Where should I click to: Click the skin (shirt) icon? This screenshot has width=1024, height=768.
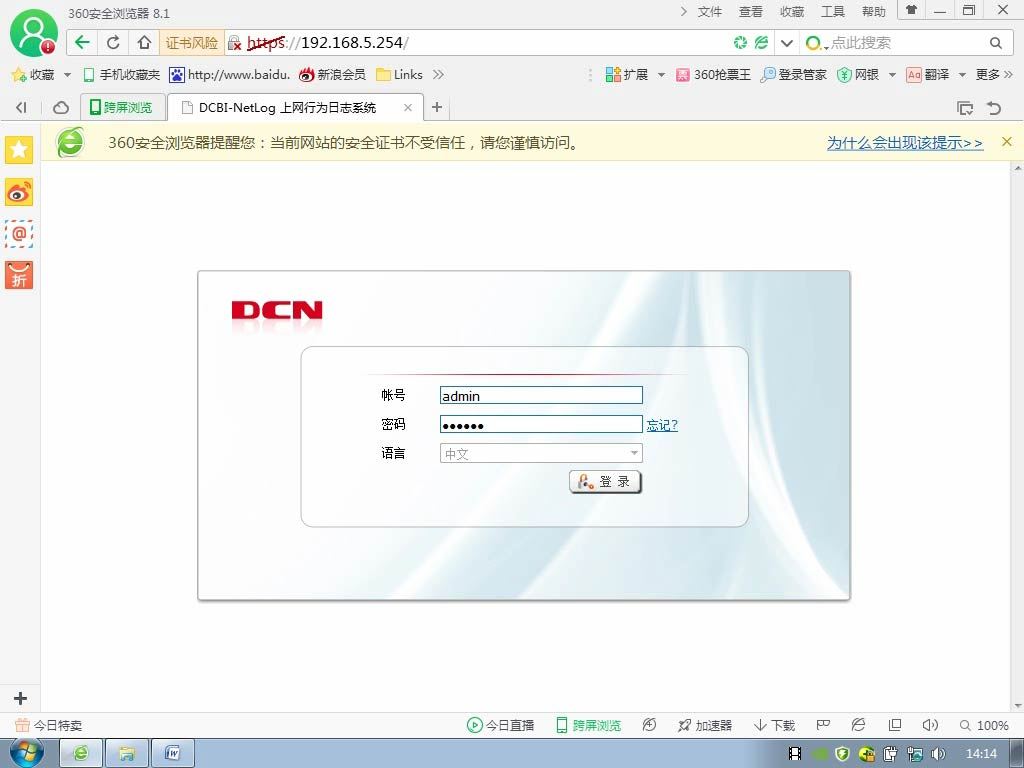911,10
